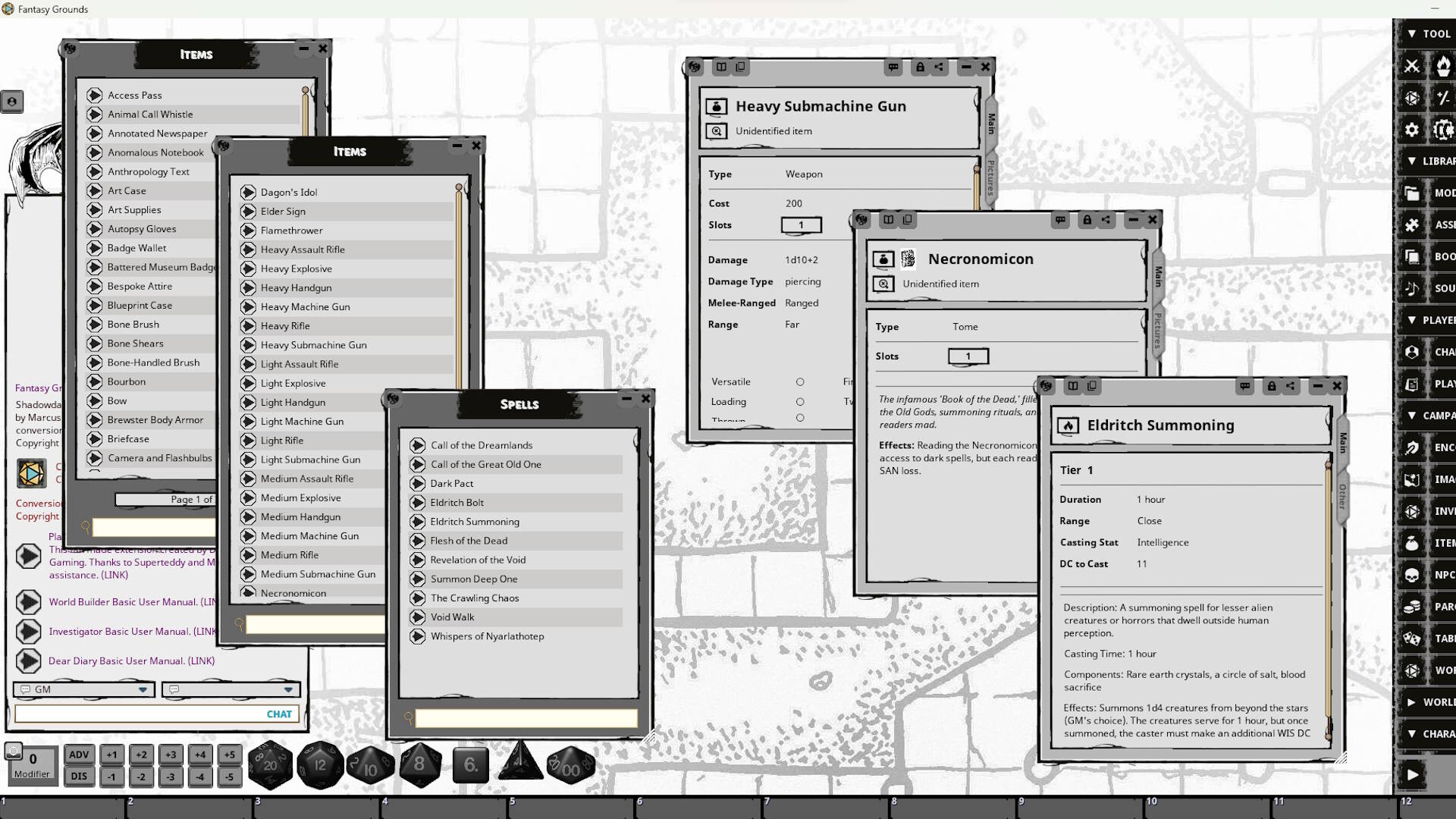
Task: Share the Heavy Submachine Gun record via chat bubble icon
Action: pos(893,67)
